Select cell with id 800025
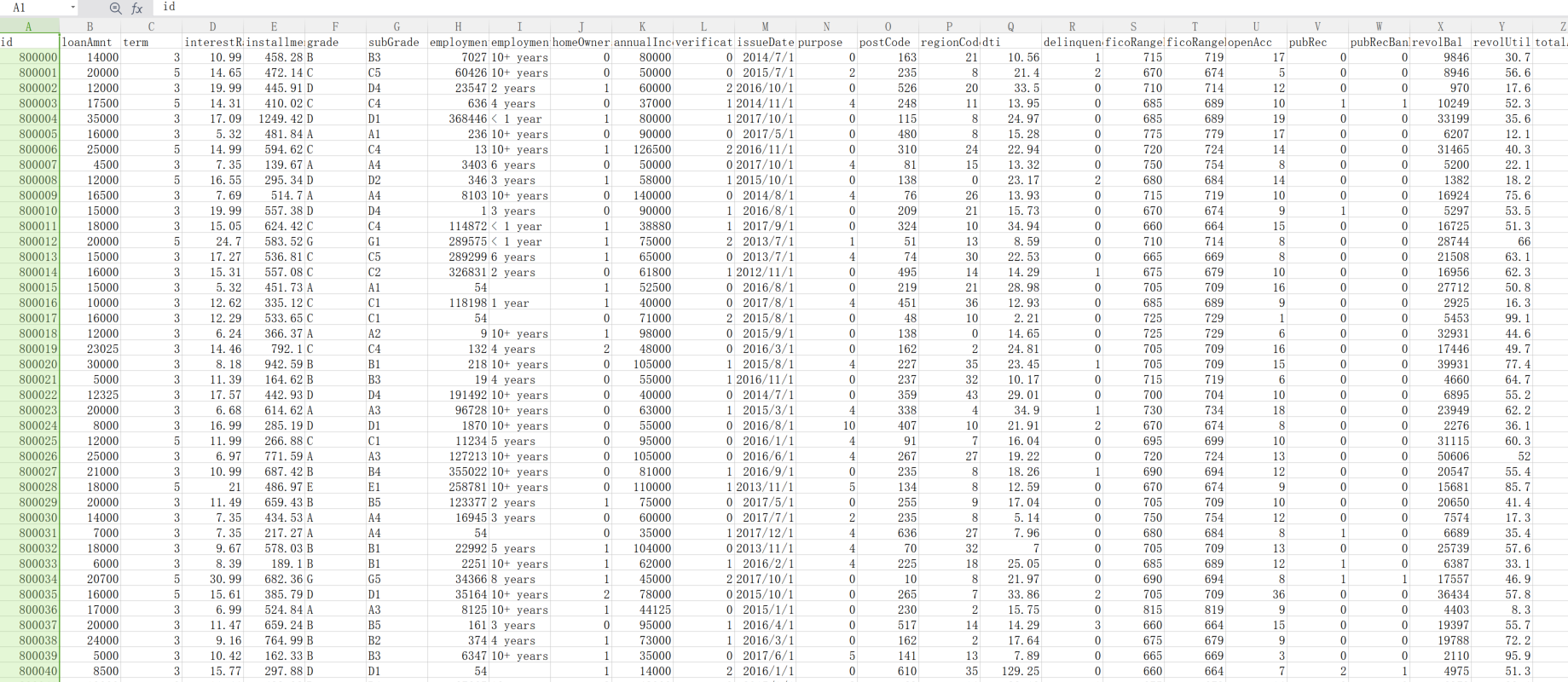 (30, 441)
